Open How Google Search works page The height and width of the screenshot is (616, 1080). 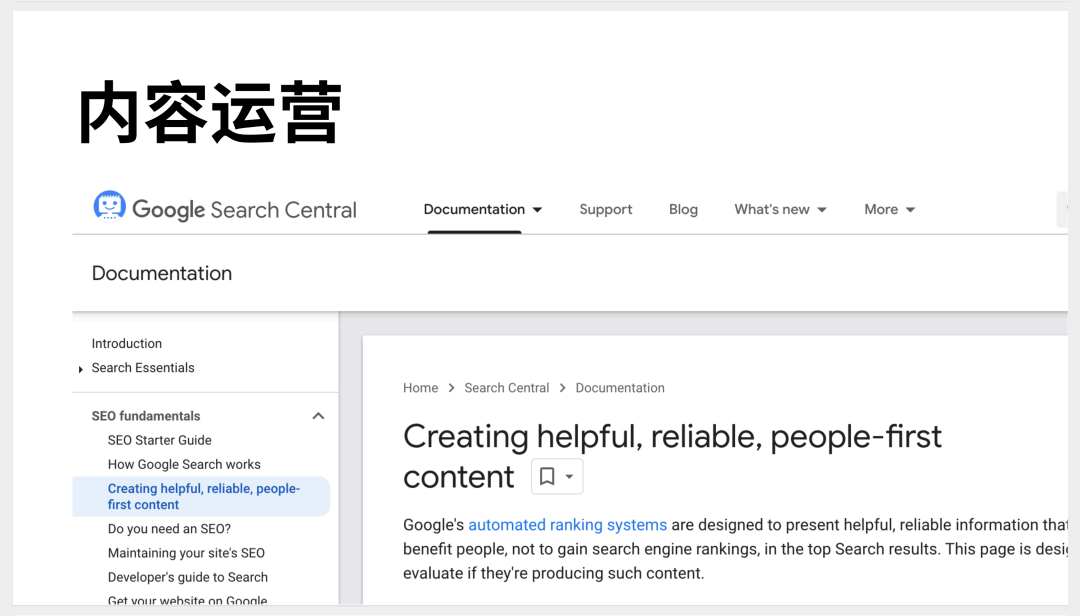184,464
